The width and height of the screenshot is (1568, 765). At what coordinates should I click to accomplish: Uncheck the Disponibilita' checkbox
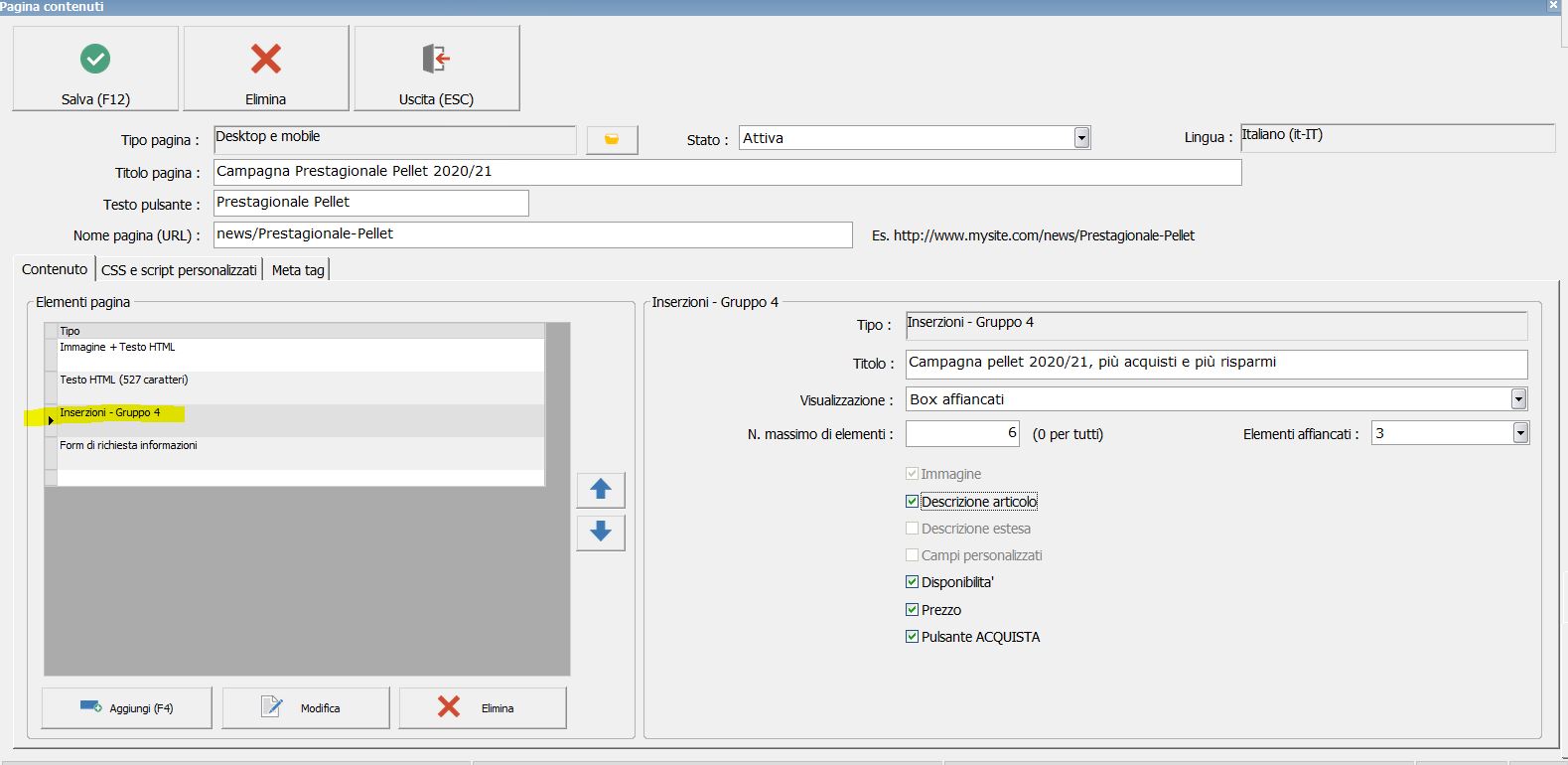pos(913,582)
